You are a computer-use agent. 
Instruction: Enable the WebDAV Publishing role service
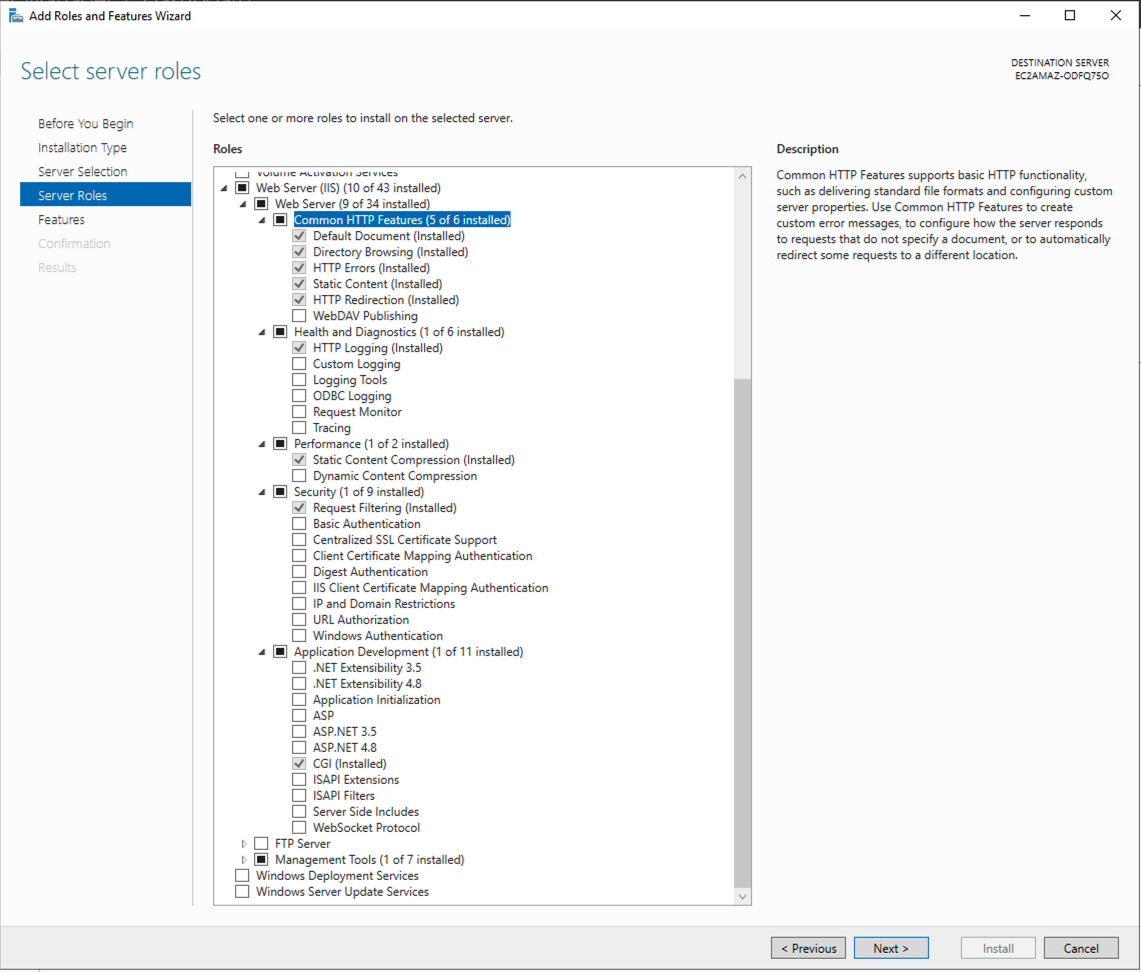click(298, 315)
